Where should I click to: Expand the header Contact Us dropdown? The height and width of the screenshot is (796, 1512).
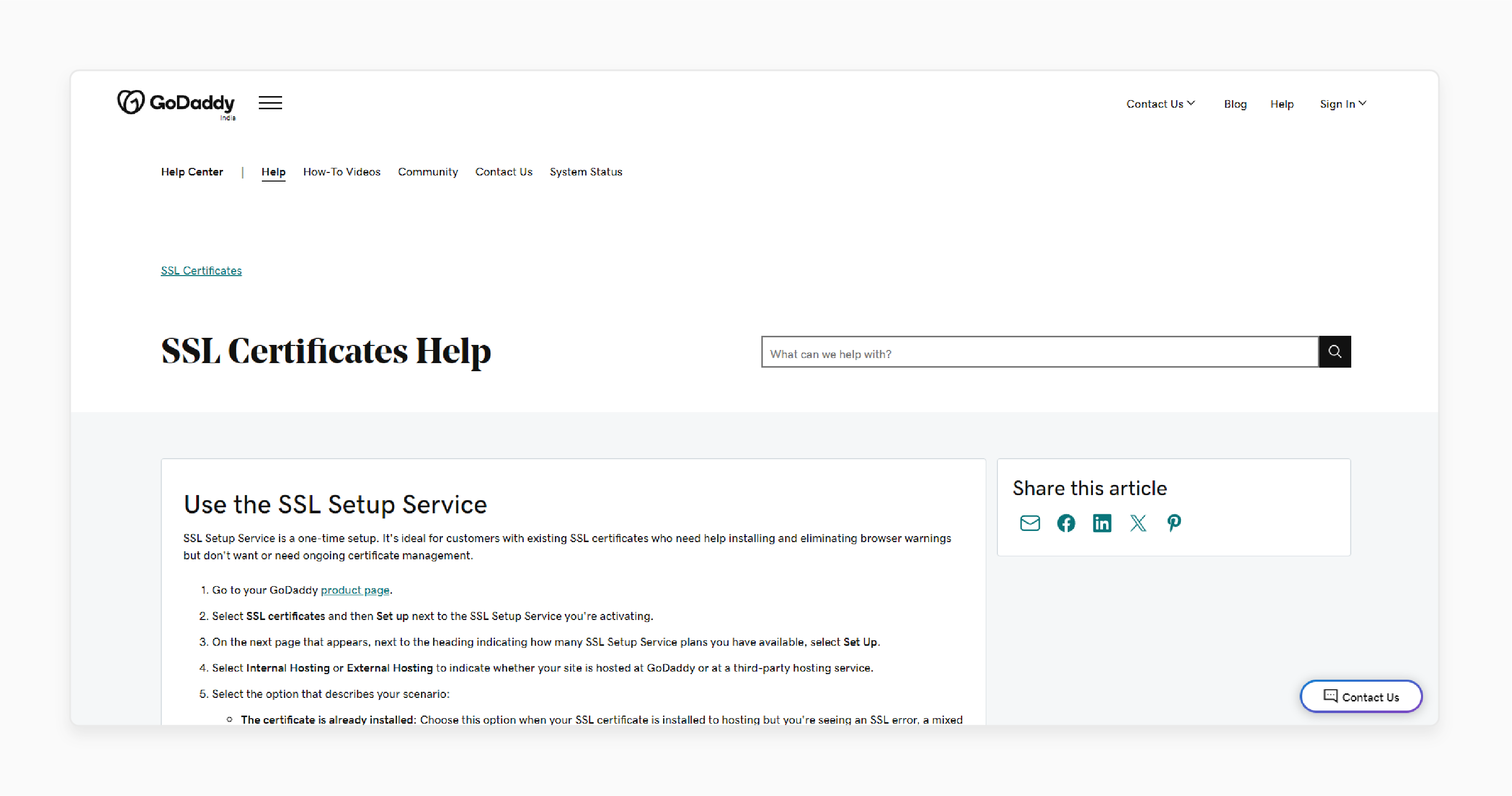tap(1160, 104)
